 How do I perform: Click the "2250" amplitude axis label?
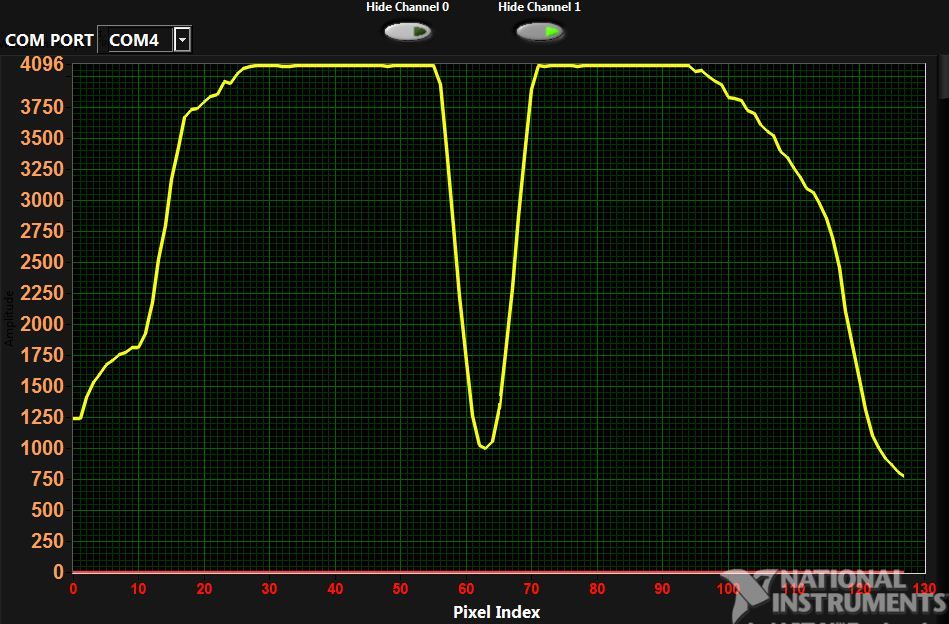coord(42,293)
